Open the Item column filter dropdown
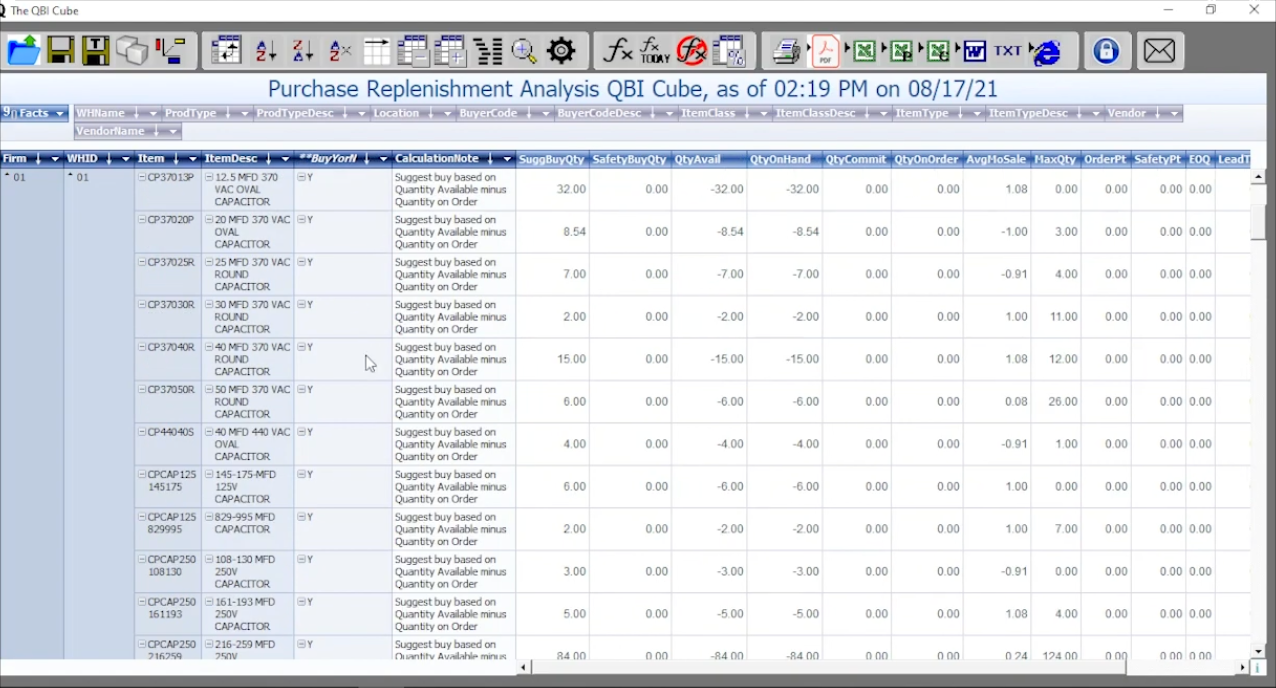This screenshot has height=688, width=1276. [192, 159]
